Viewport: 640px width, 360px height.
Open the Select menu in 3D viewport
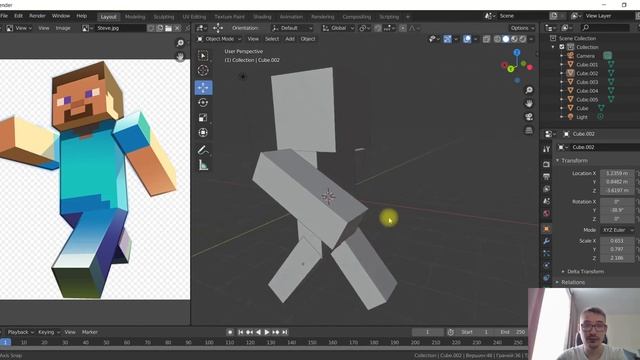pyautogui.click(x=272, y=39)
